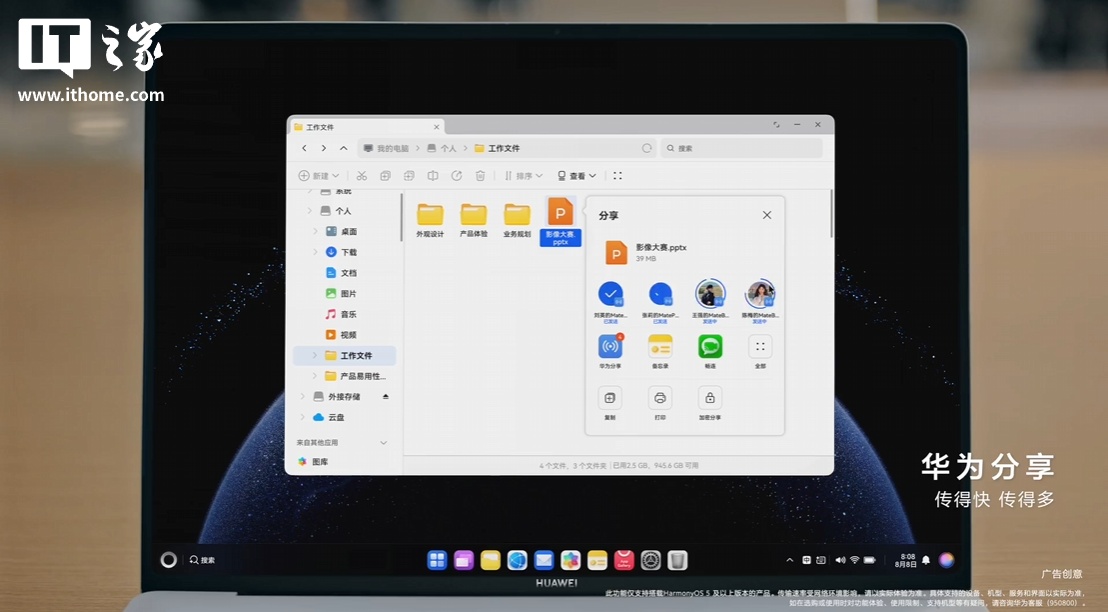Expand the 云盘 tree node
Viewport: 1108px width, 612px height.
[302, 417]
